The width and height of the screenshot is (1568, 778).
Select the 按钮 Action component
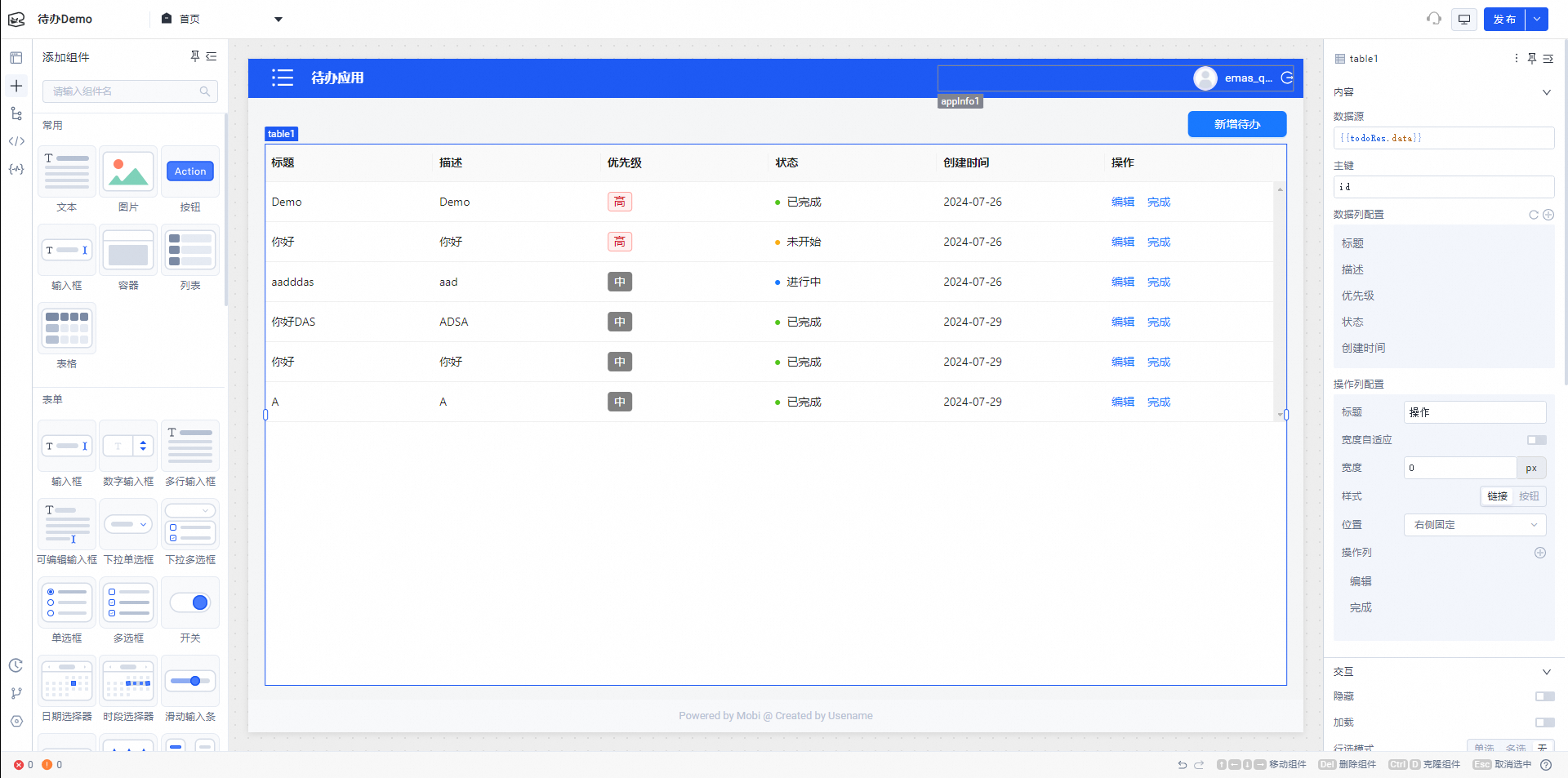point(190,180)
